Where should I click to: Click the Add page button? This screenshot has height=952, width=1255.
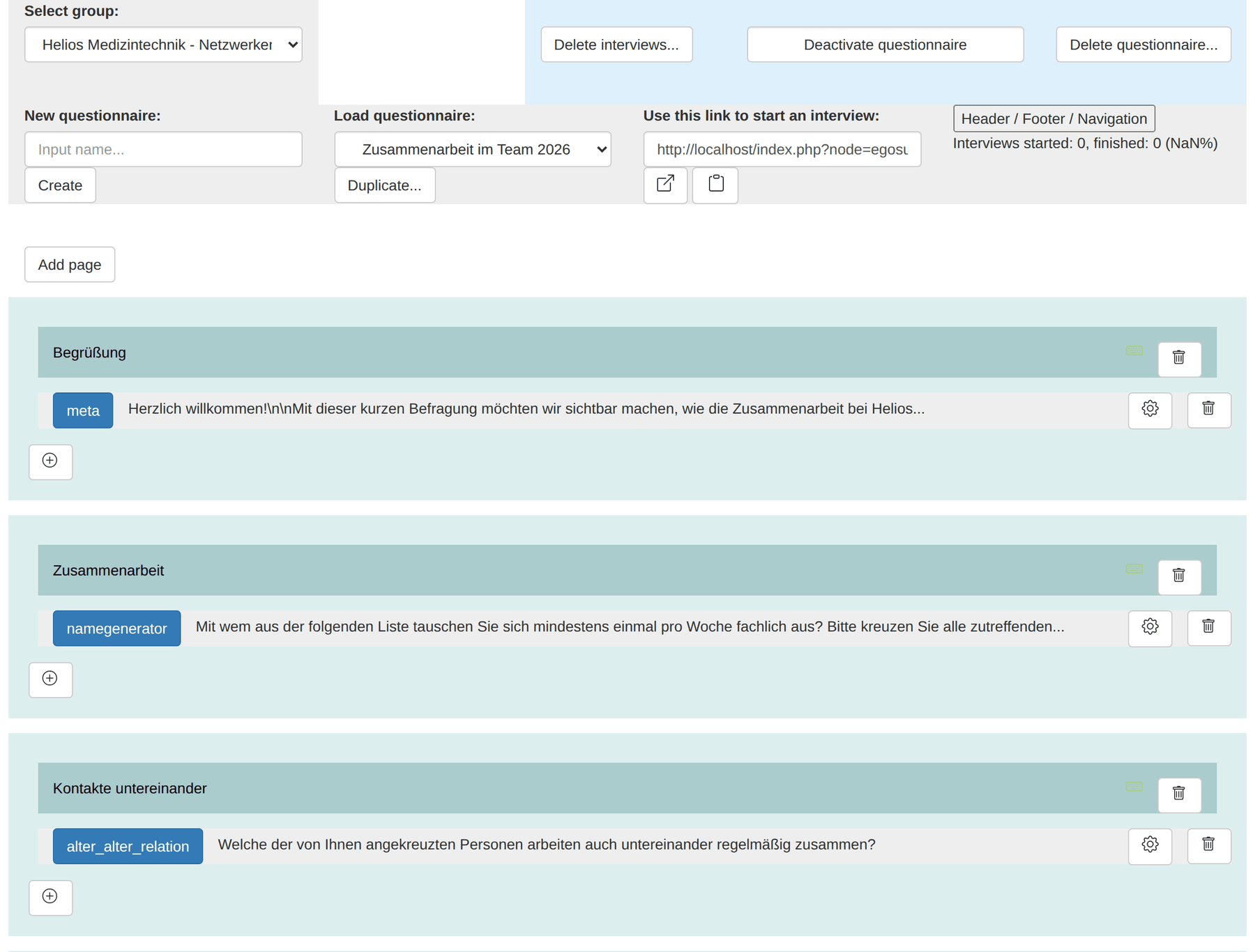pos(70,265)
